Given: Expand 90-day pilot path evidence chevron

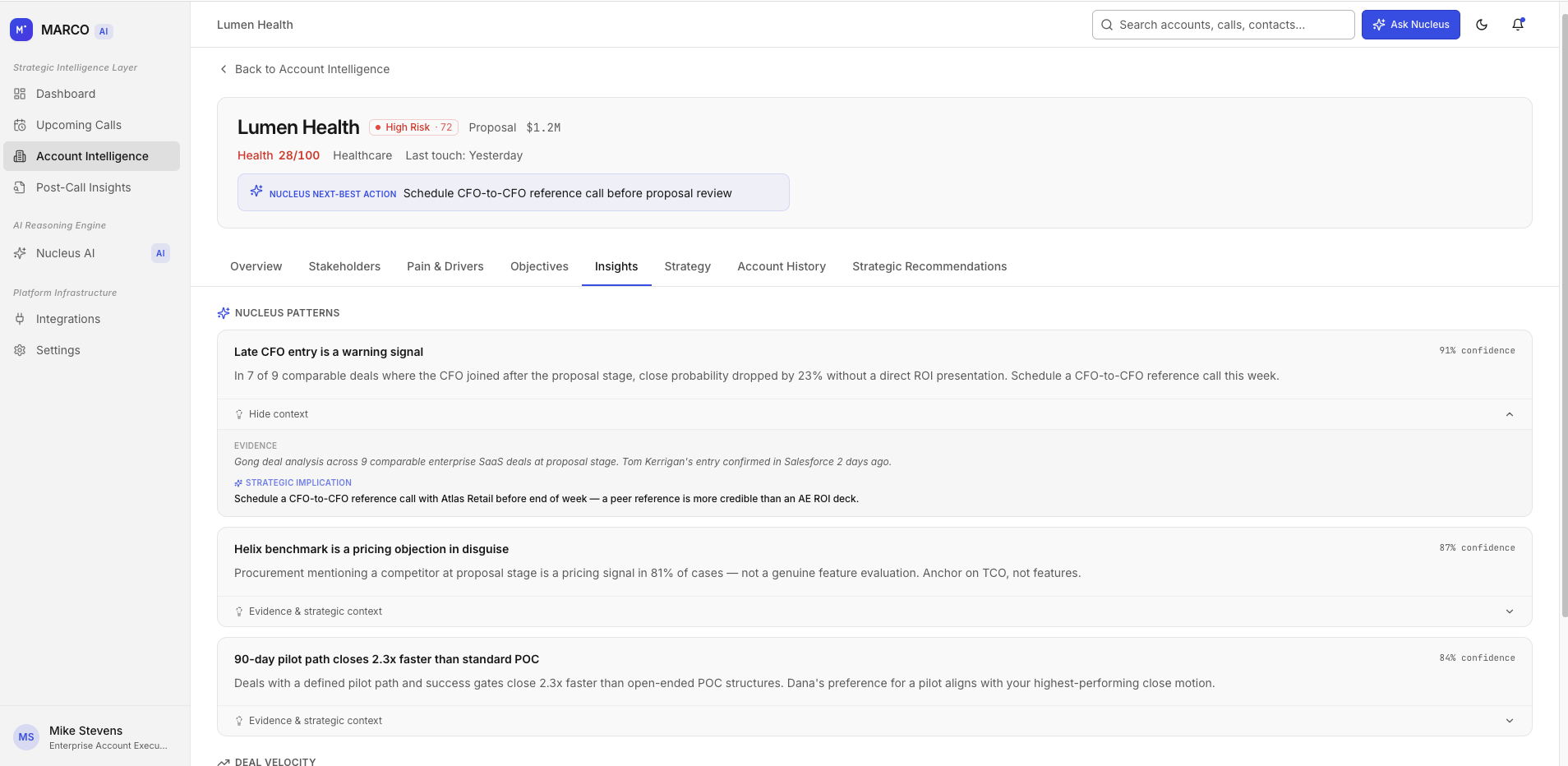Looking at the screenshot, I should tap(1510, 721).
